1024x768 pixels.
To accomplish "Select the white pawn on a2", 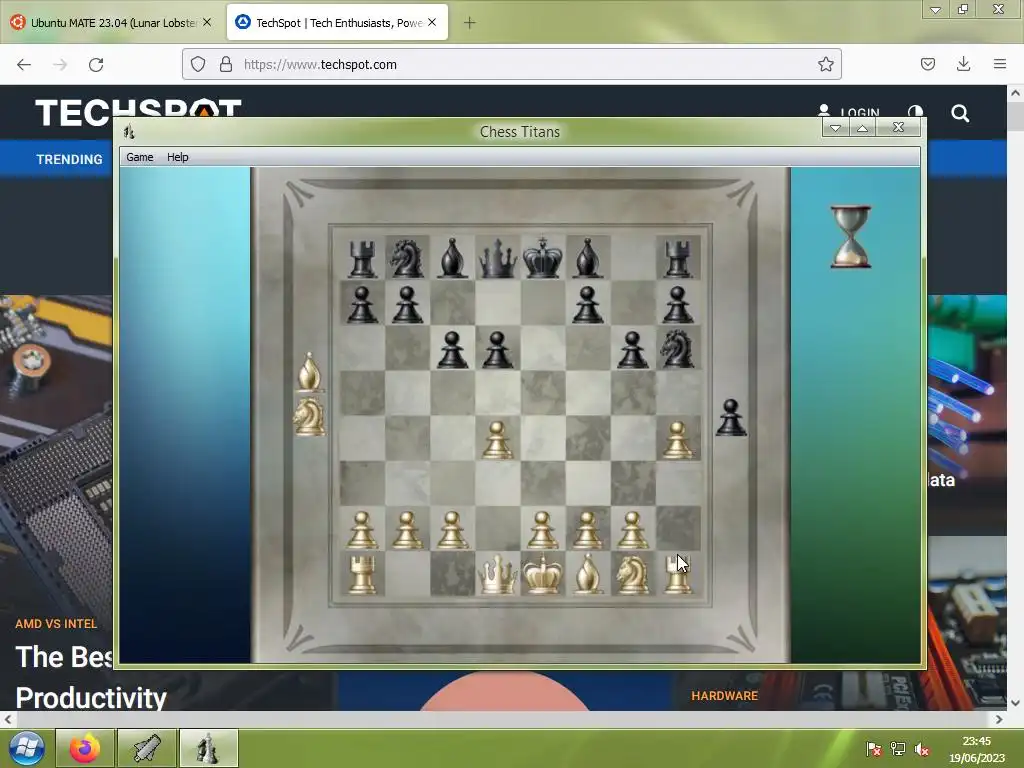I will click(362, 530).
